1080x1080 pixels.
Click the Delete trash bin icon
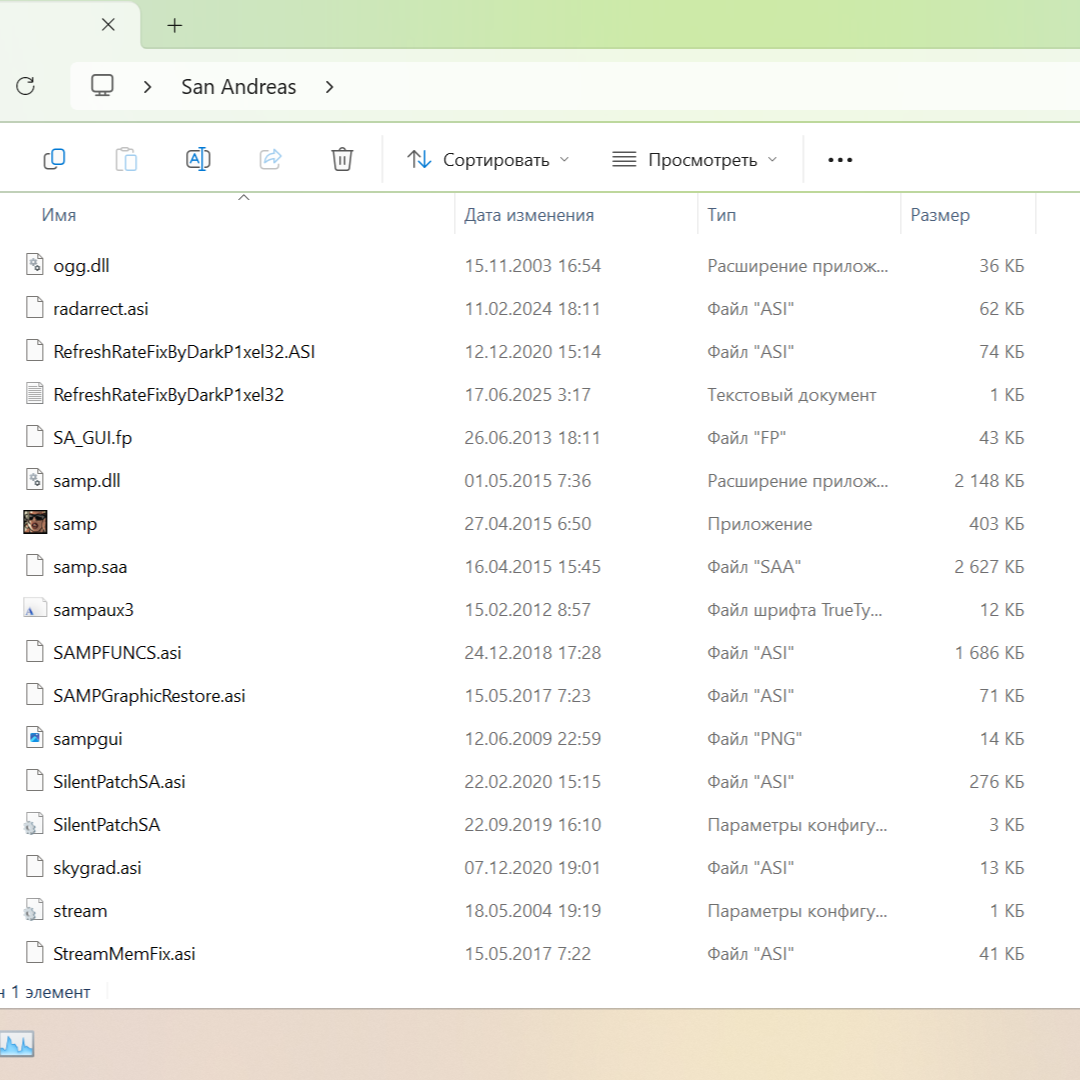(342, 159)
